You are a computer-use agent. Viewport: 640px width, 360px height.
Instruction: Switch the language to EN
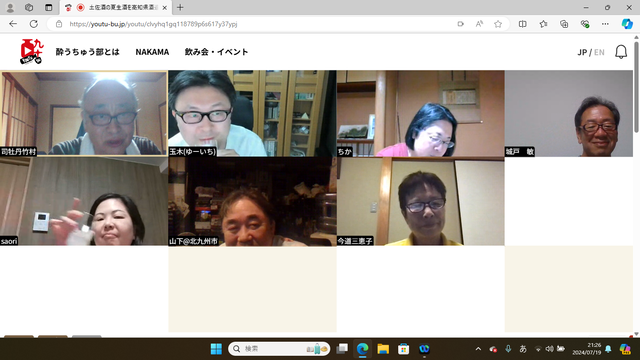point(599,52)
